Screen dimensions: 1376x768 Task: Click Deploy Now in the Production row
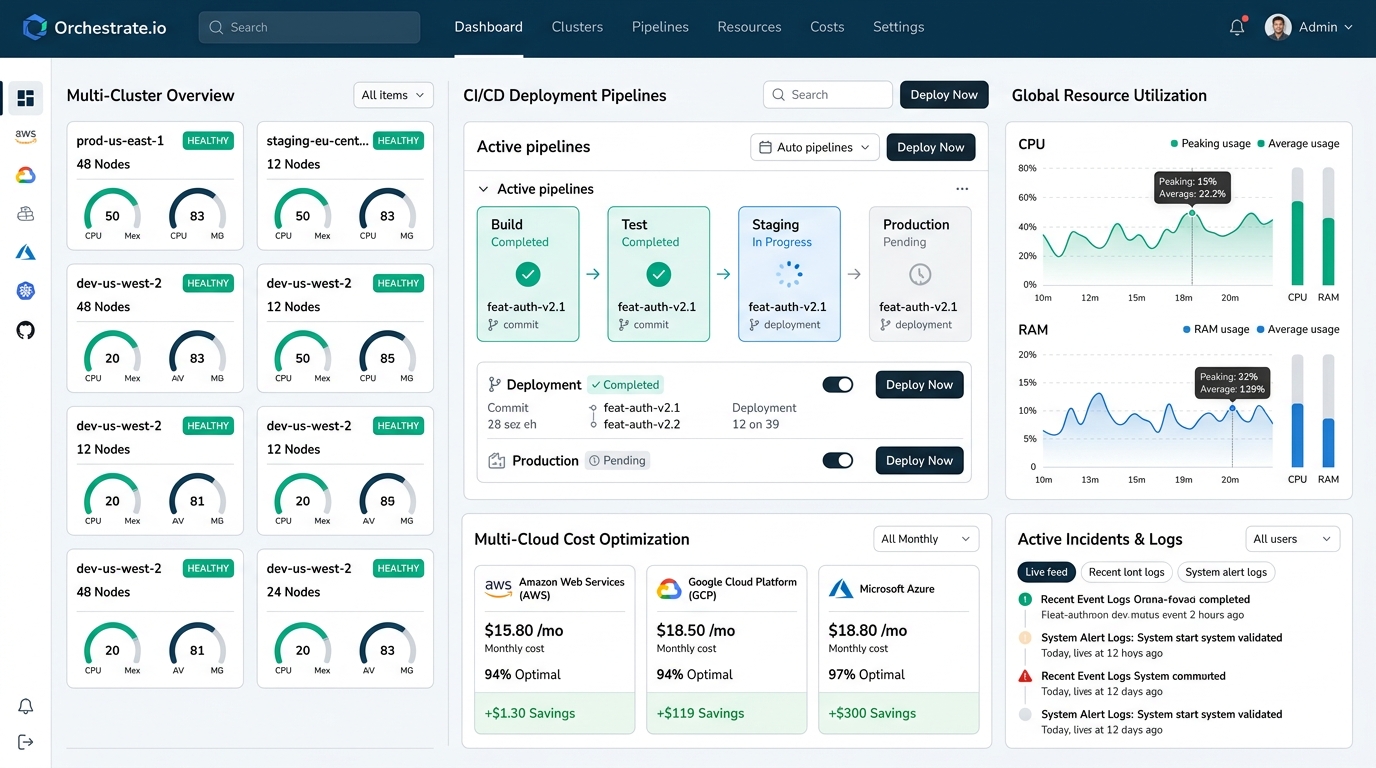pyautogui.click(x=919, y=461)
